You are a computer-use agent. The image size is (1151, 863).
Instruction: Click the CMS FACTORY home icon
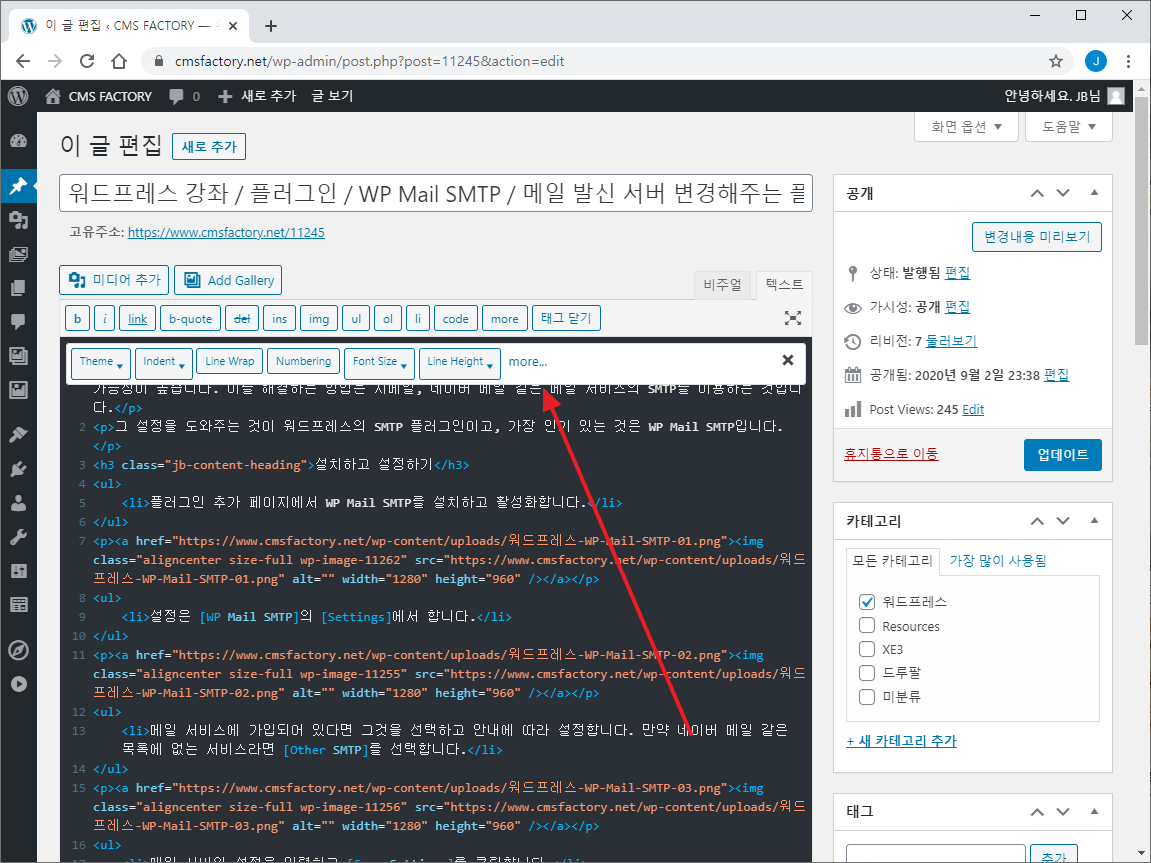click(x=53, y=96)
